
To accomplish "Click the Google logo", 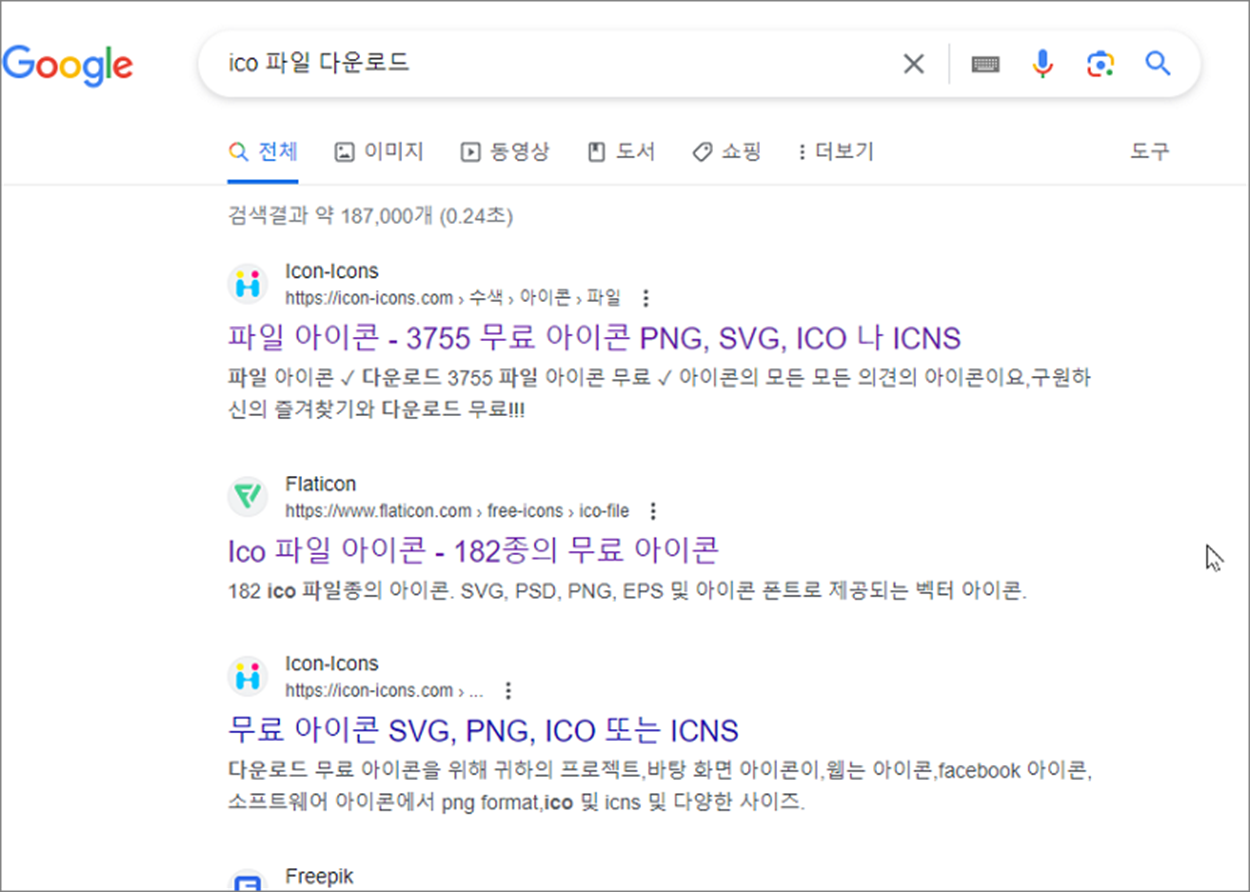I will point(68,65).
